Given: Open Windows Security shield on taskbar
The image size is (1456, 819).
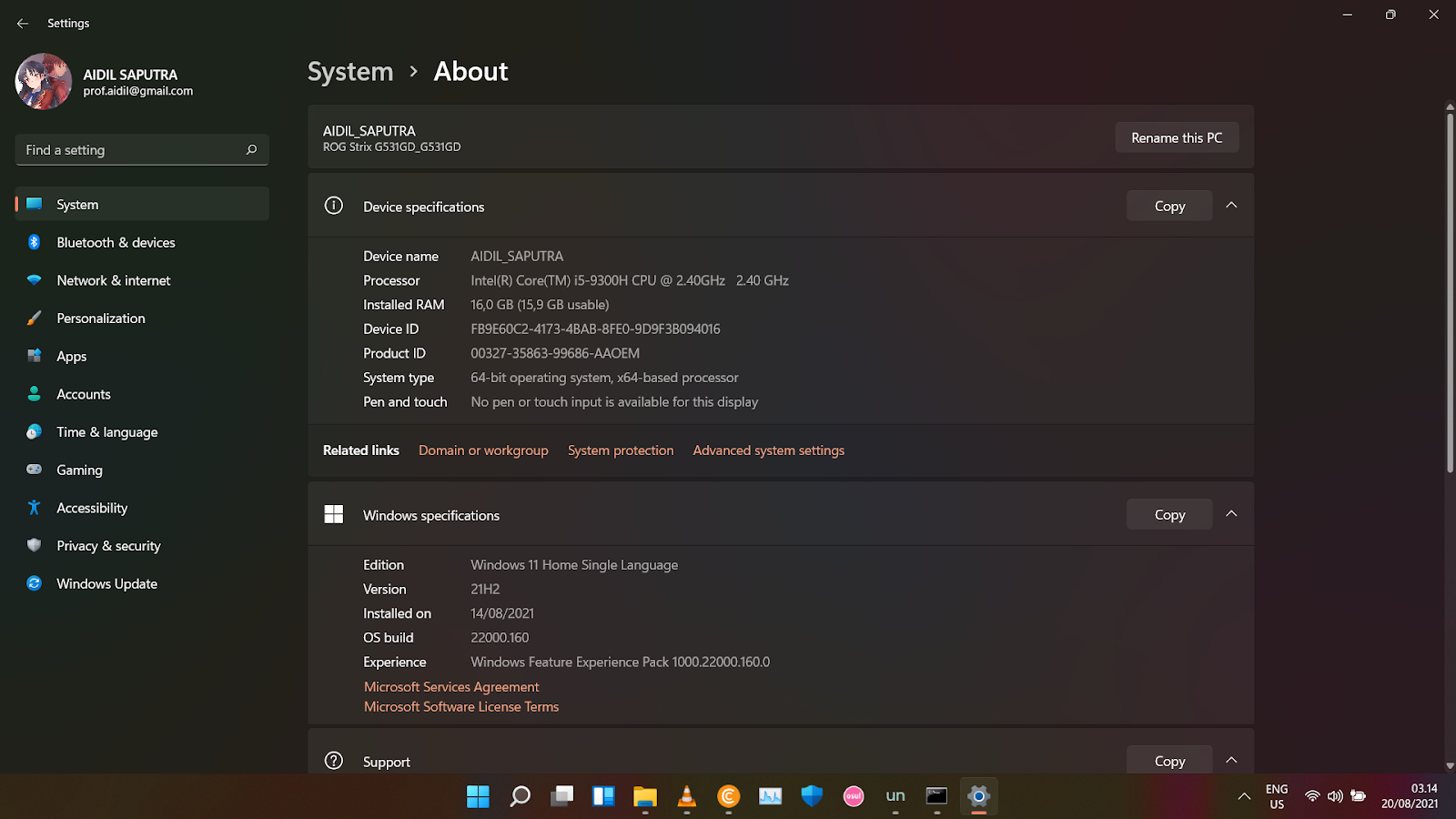Looking at the screenshot, I should tap(812, 796).
